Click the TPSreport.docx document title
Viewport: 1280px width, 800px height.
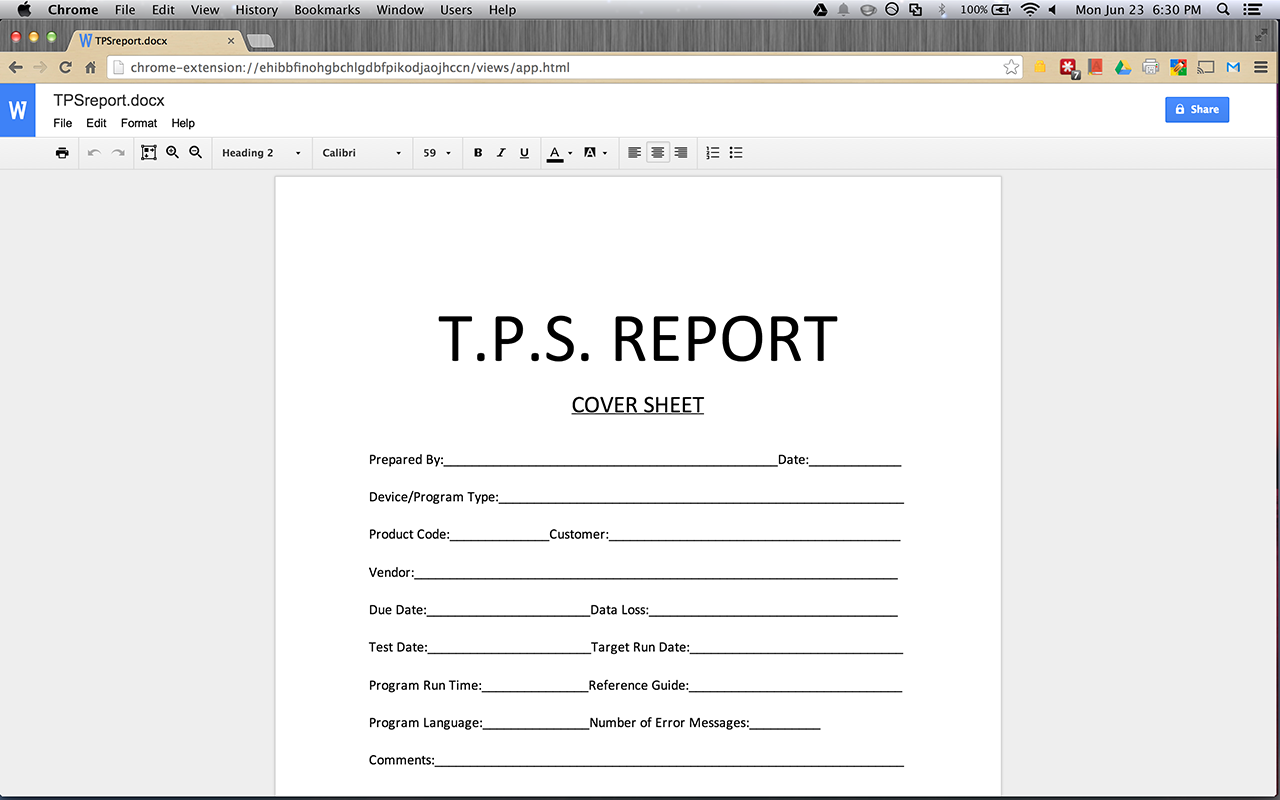click(109, 100)
